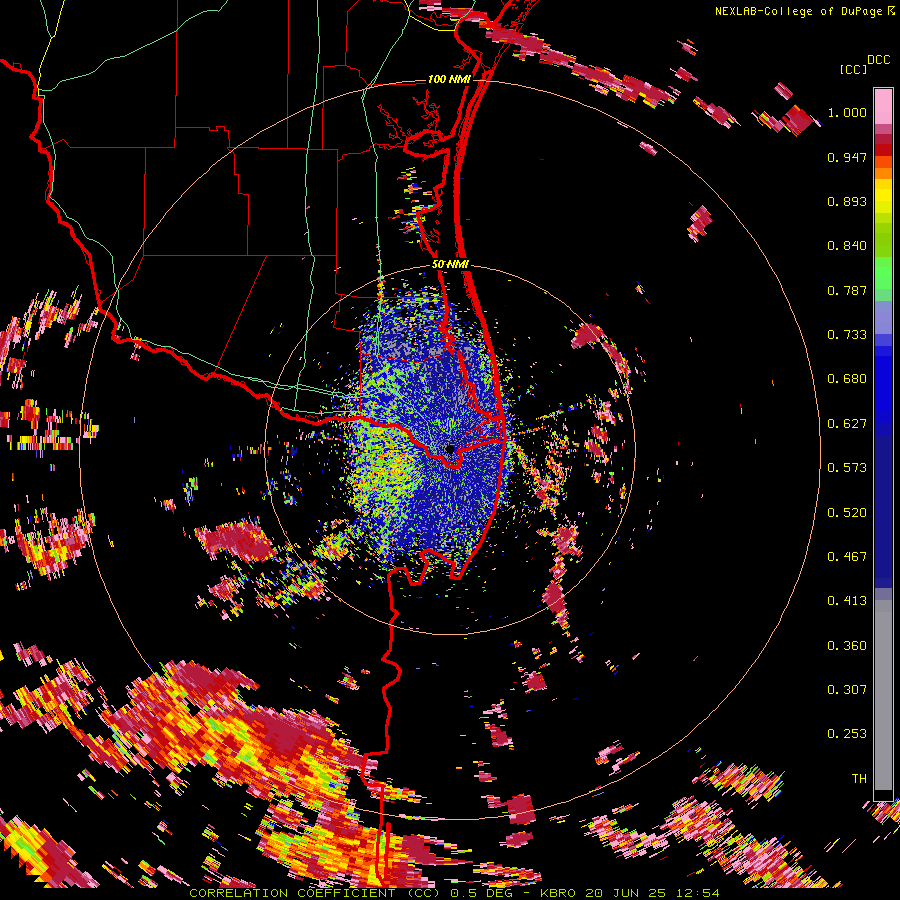Image resolution: width=900 pixels, height=900 pixels.
Task: Select the 0.360 legend value
Action: [847, 646]
